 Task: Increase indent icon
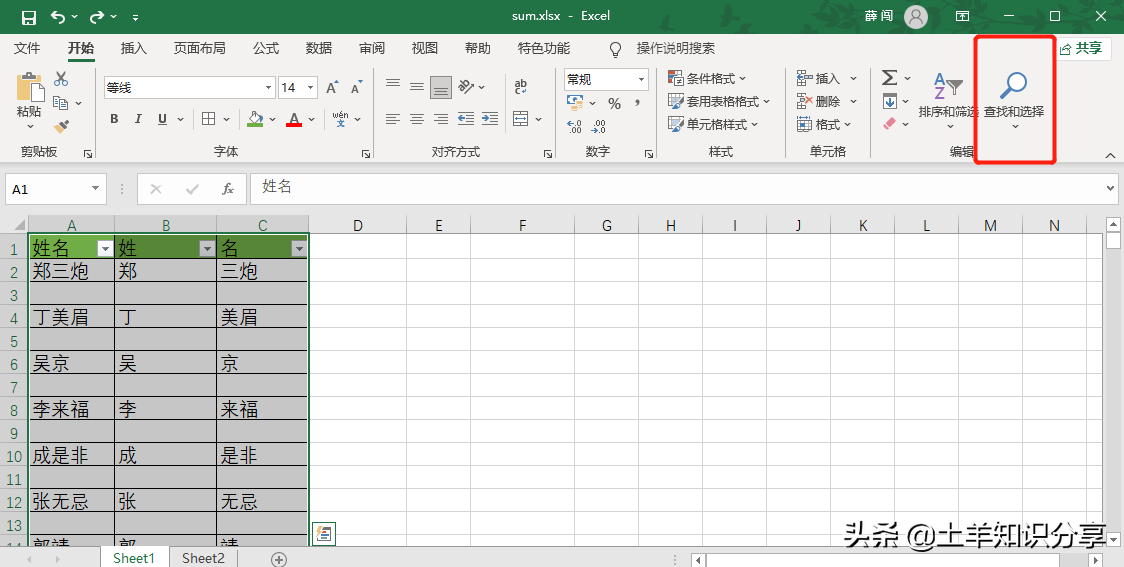[490, 119]
